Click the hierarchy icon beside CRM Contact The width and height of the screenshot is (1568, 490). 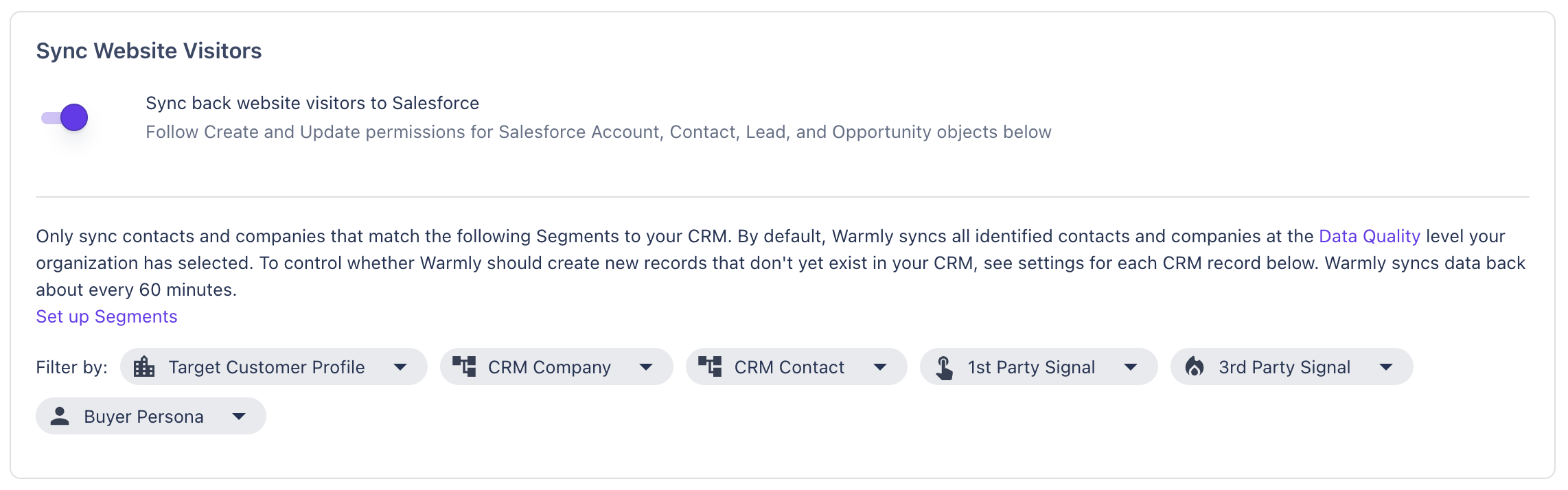[711, 367]
